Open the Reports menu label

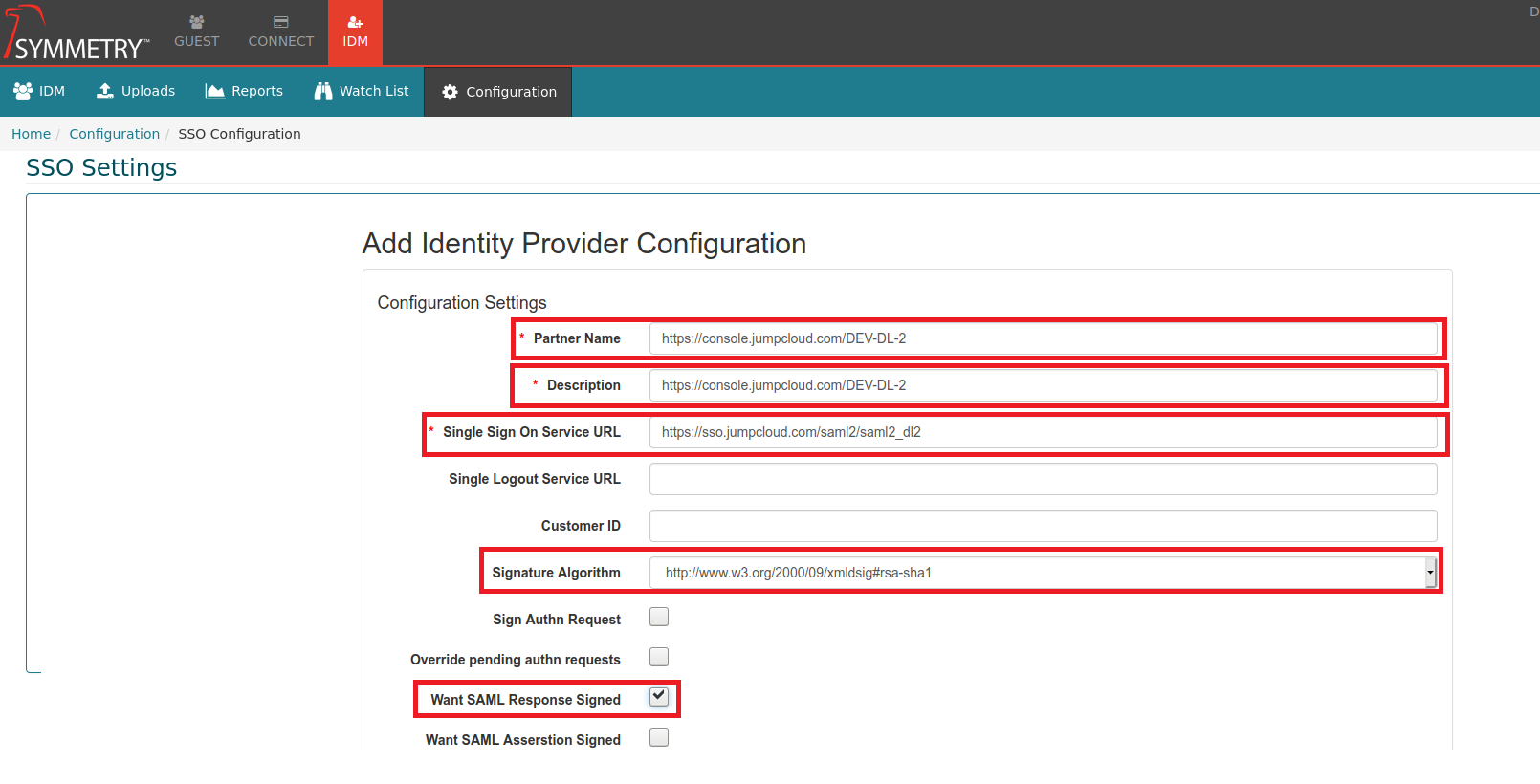(x=257, y=91)
